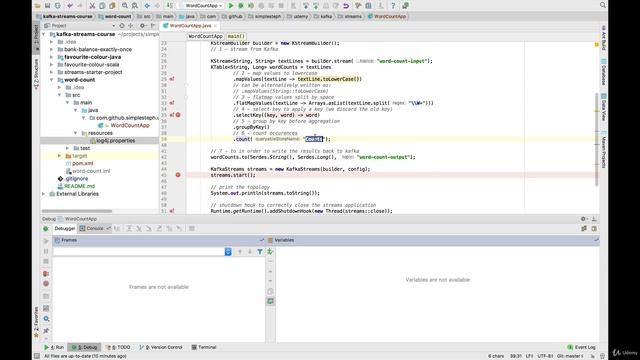Screen dimensions: 640x360
Task: Toggle tool window quick access icon in status bar
Action: pos(37,356)
